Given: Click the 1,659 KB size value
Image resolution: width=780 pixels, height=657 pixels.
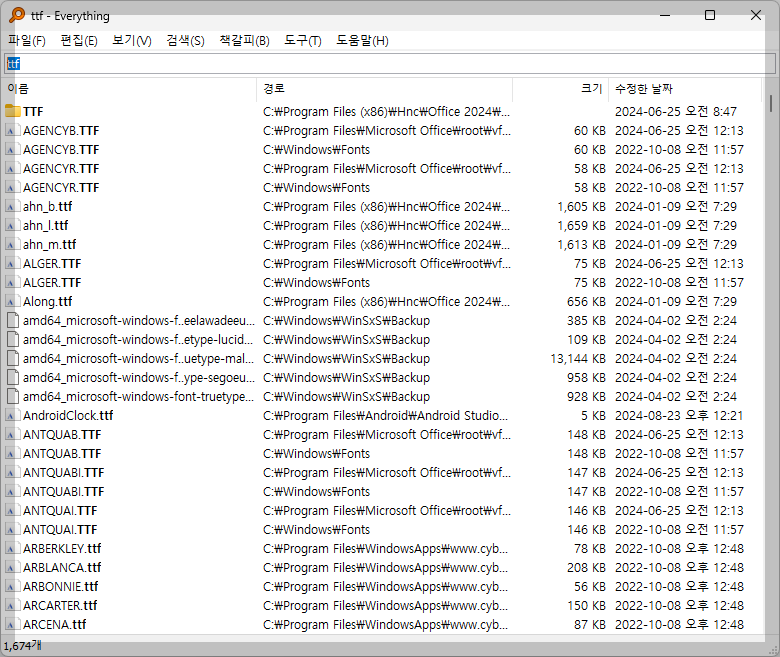Looking at the screenshot, I should click(581, 225).
